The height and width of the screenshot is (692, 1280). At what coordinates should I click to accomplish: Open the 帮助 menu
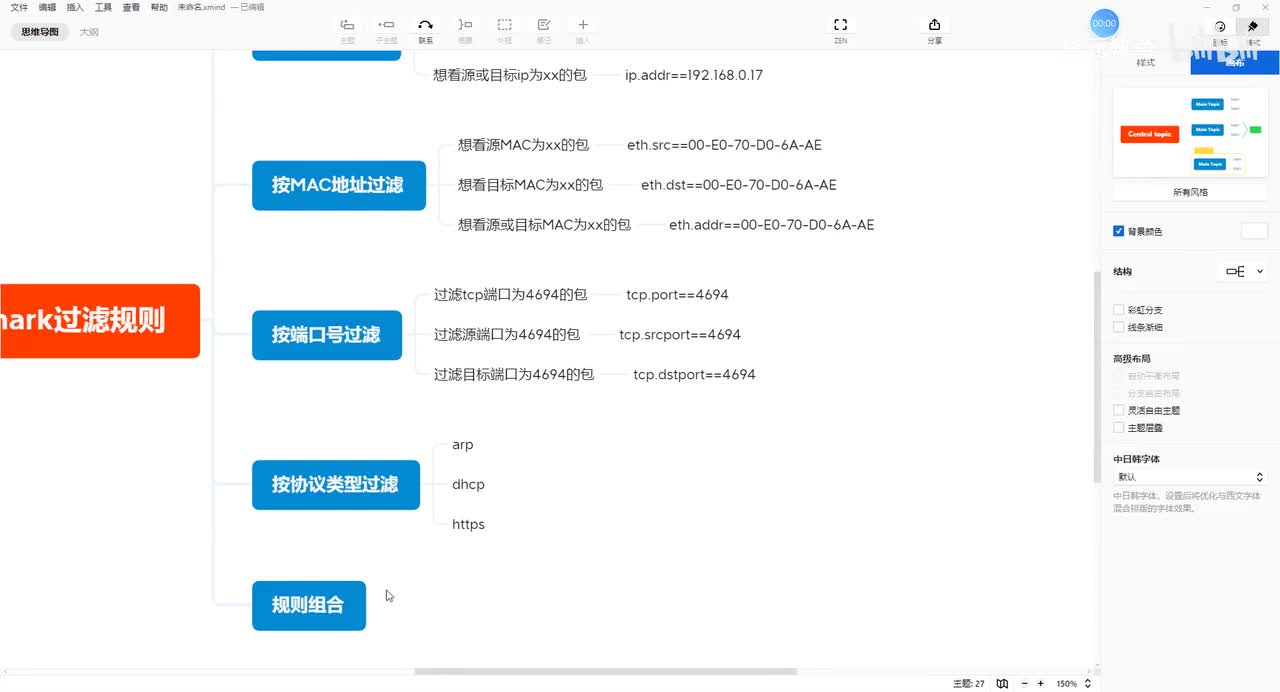pos(159,7)
